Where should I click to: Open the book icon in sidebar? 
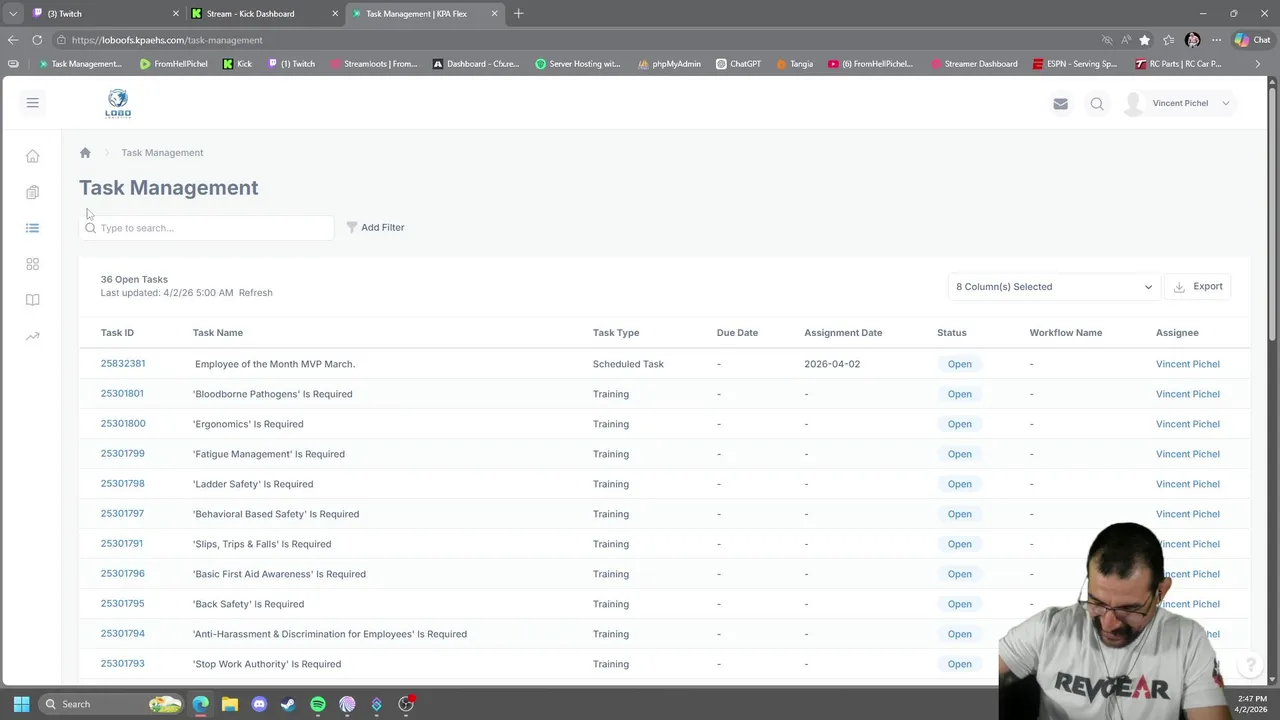pyautogui.click(x=32, y=300)
